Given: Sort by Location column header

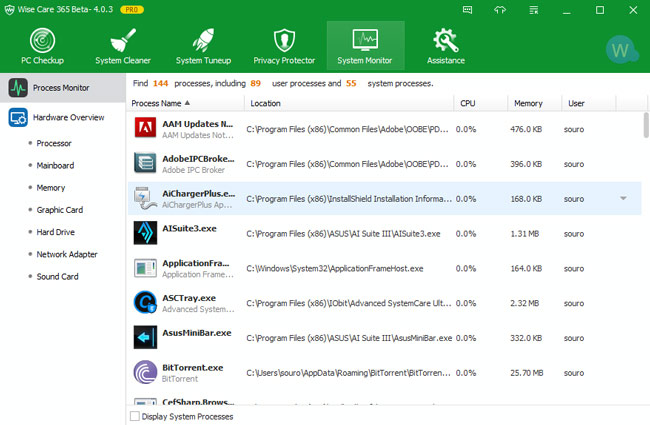Looking at the screenshot, I should click(x=349, y=103).
